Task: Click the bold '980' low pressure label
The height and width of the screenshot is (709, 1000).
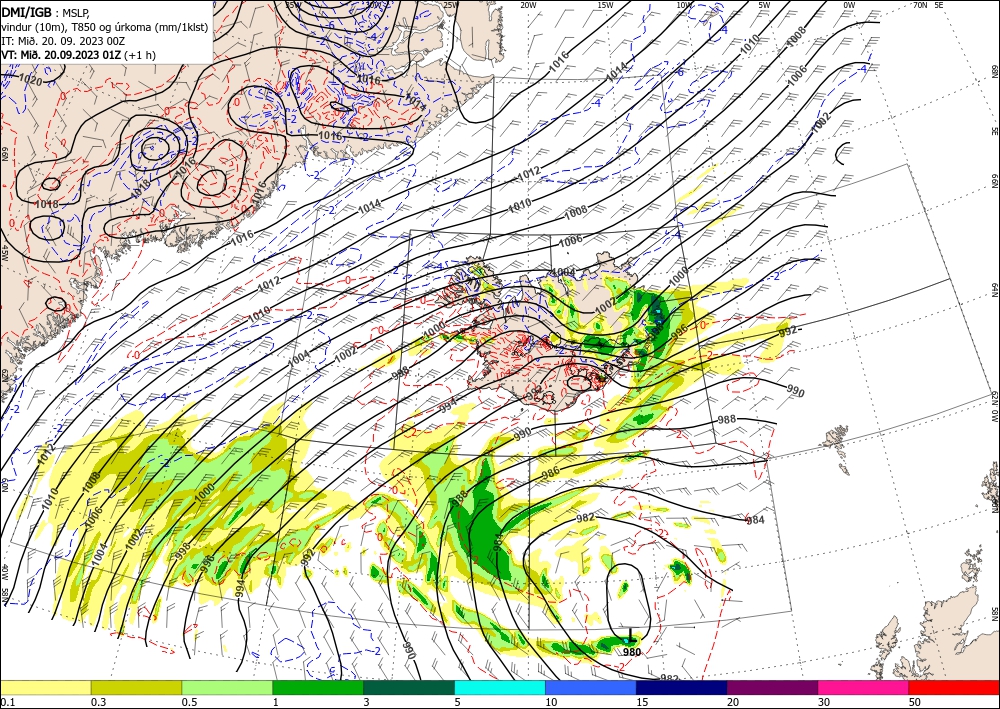Action: pos(631,652)
